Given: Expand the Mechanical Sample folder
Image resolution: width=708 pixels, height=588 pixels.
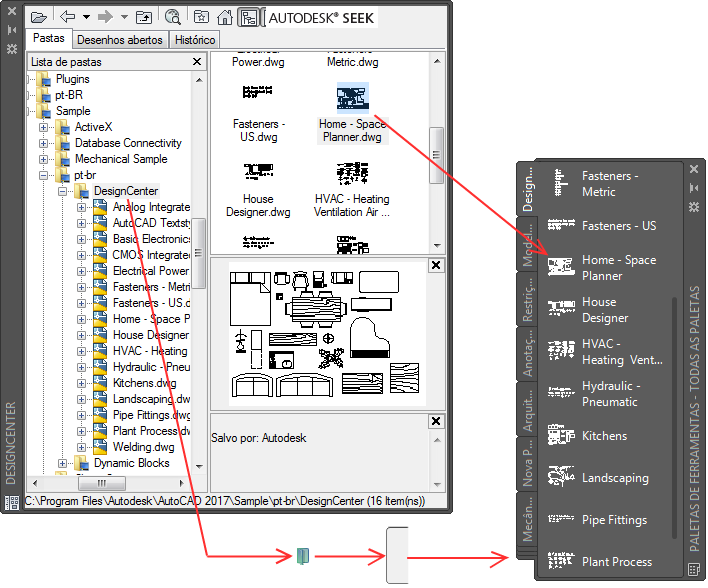Looking at the screenshot, I should click(x=43, y=159).
